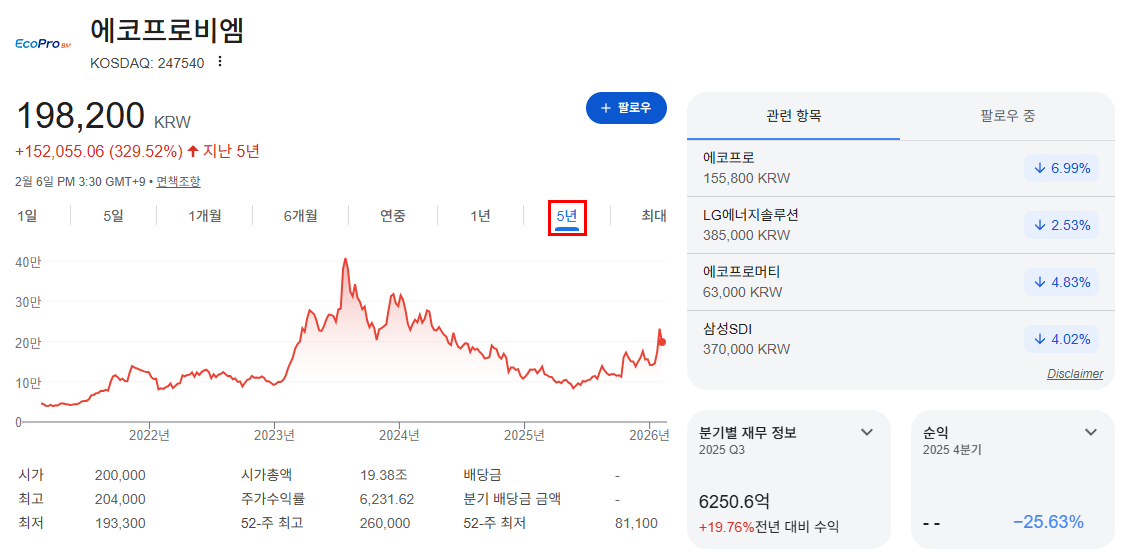1125x556 pixels.
Task: Click the KOSDAQ: 247540 ticker text
Action: click(x=147, y=63)
